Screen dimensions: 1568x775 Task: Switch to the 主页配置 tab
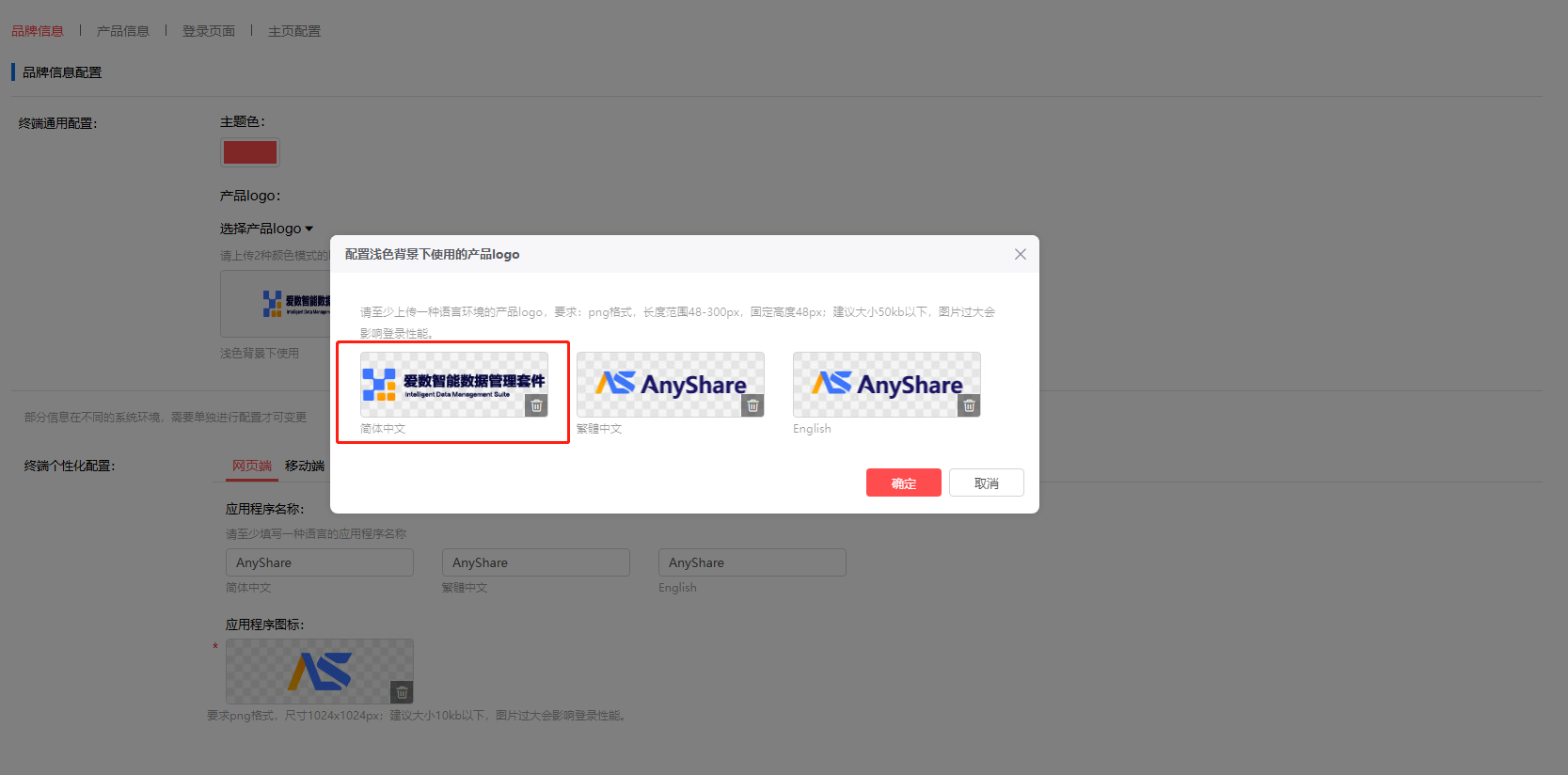point(294,31)
